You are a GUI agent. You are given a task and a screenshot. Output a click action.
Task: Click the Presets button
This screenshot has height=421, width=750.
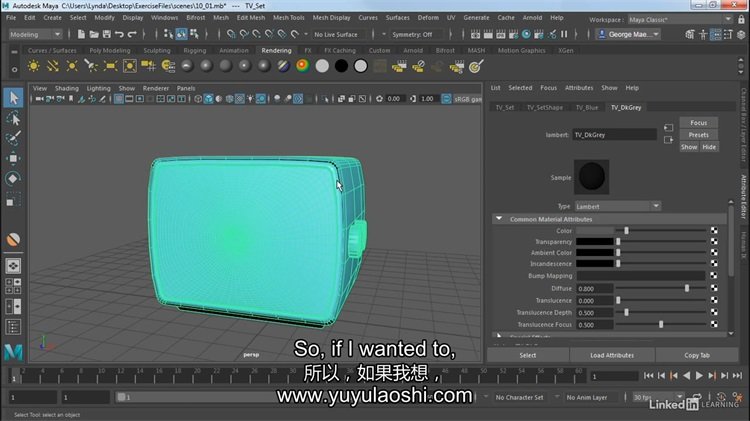(698, 135)
